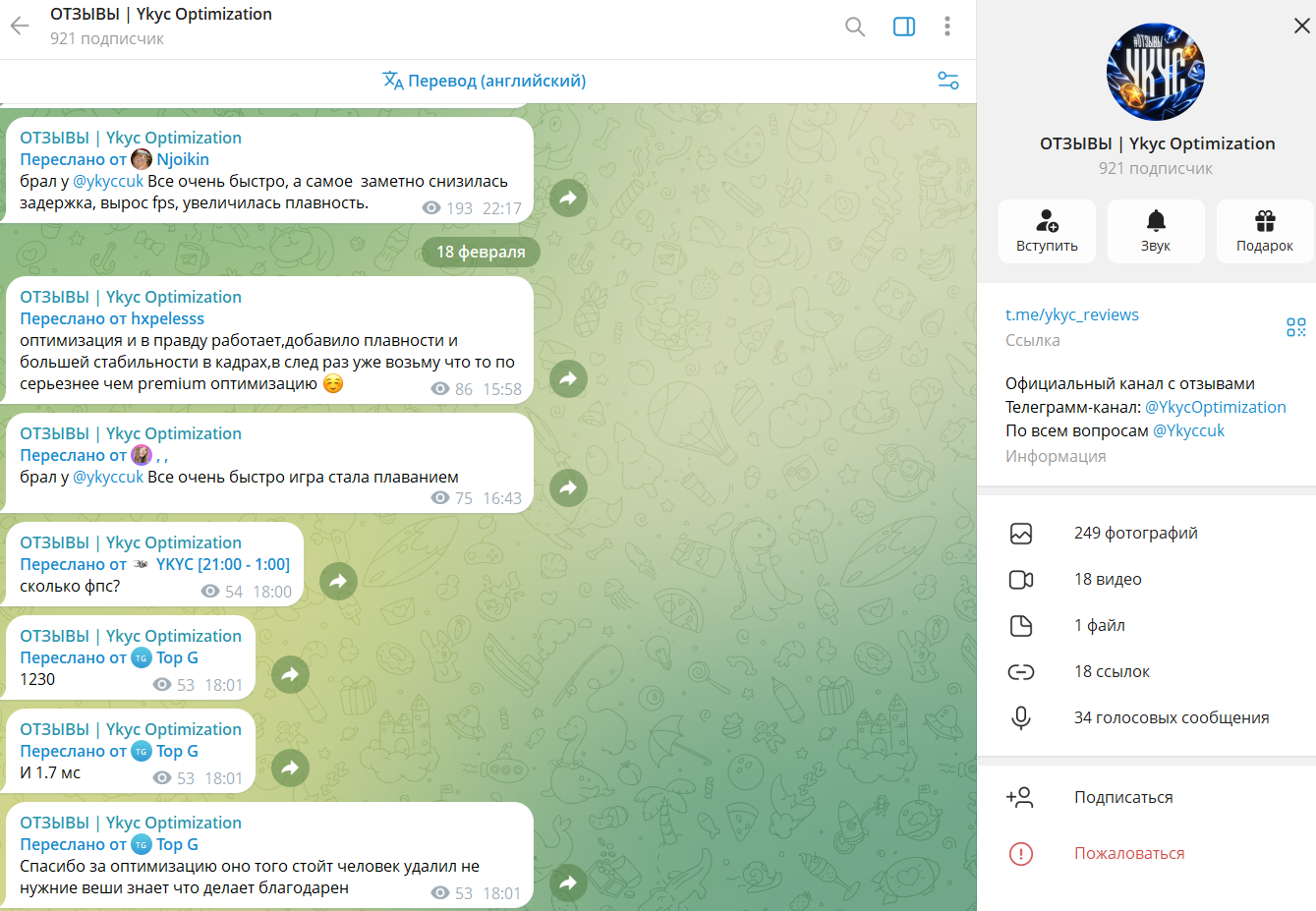Open the three-dot more options menu
Screen dimensions: 1316x911
pyautogui.click(x=947, y=27)
